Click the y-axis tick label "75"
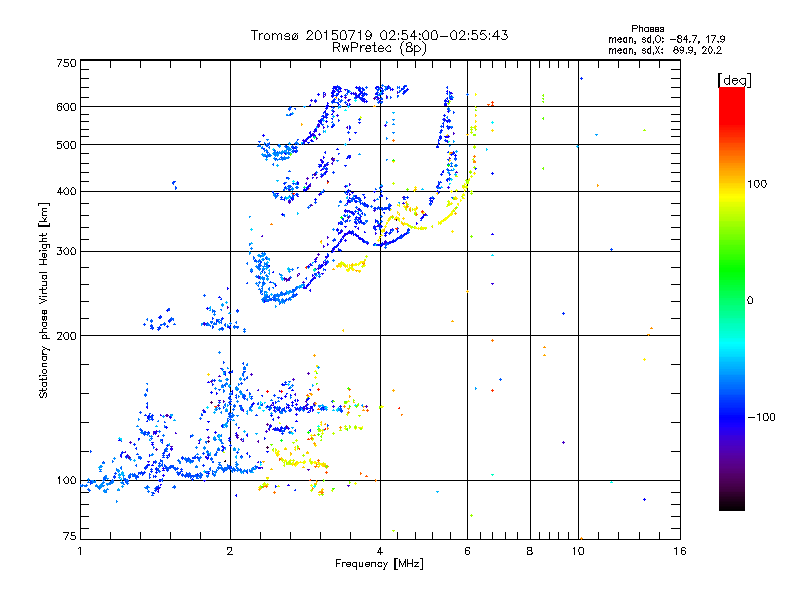 (x=70, y=536)
